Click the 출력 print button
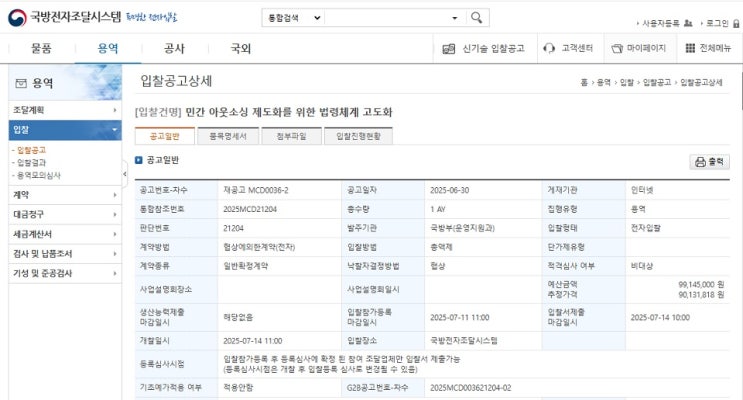This screenshot has width=743, height=400. tap(709, 162)
